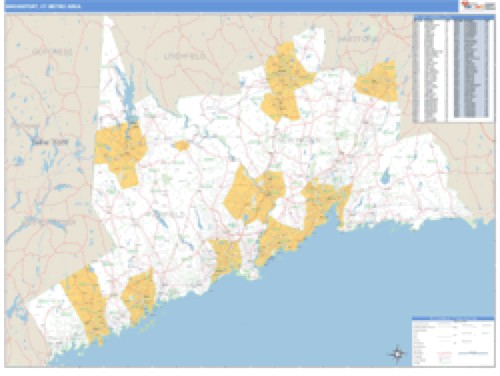Click the DUTCHESS county label
The image size is (500, 376).
click(52, 52)
